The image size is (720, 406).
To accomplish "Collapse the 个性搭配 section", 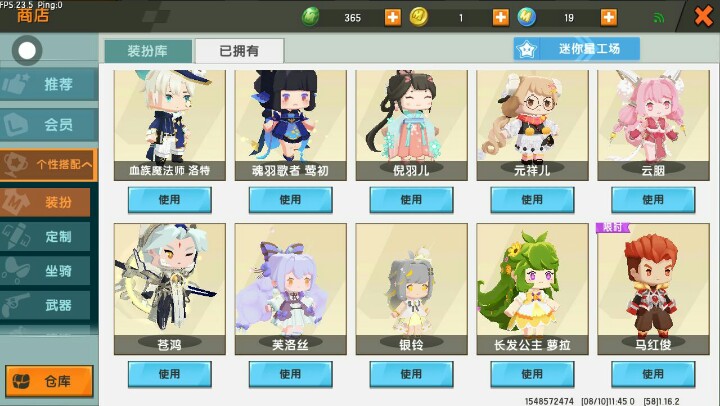I will pyautogui.click(x=49, y=164).
